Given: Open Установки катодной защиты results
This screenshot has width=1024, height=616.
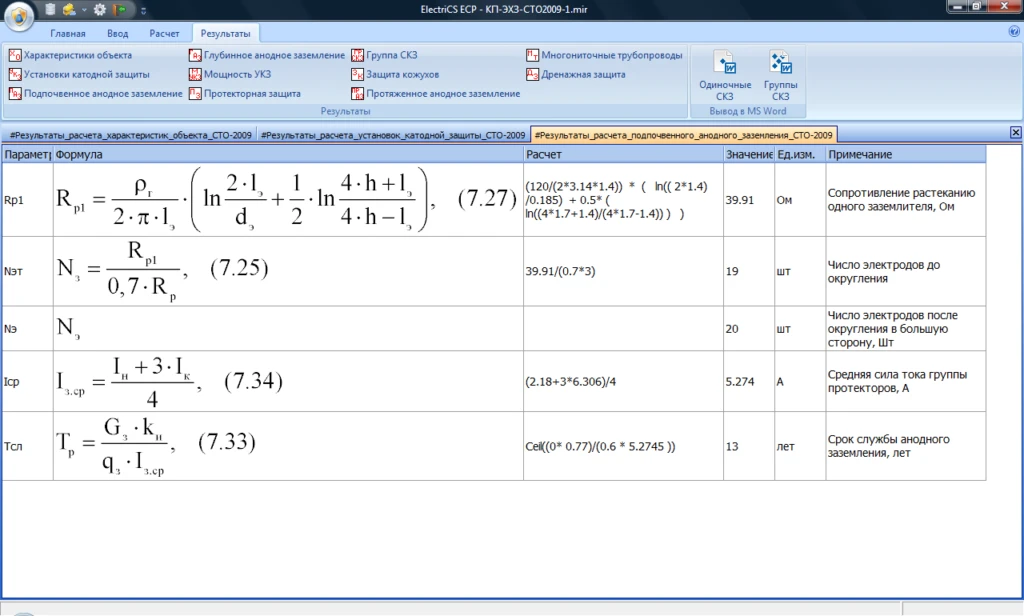Looking at the screenshot, I should (x=79, y=74).
